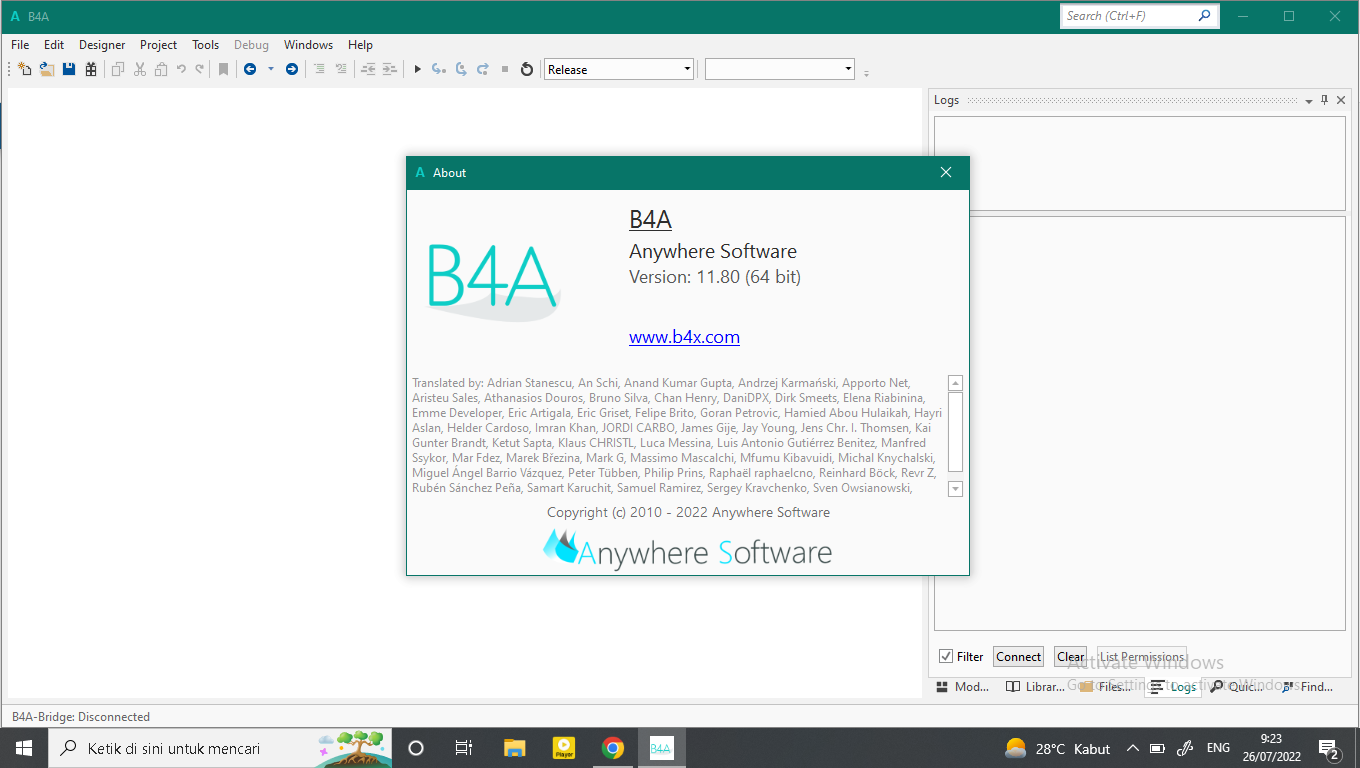Close the Logs panel

tap(1341, 100)
